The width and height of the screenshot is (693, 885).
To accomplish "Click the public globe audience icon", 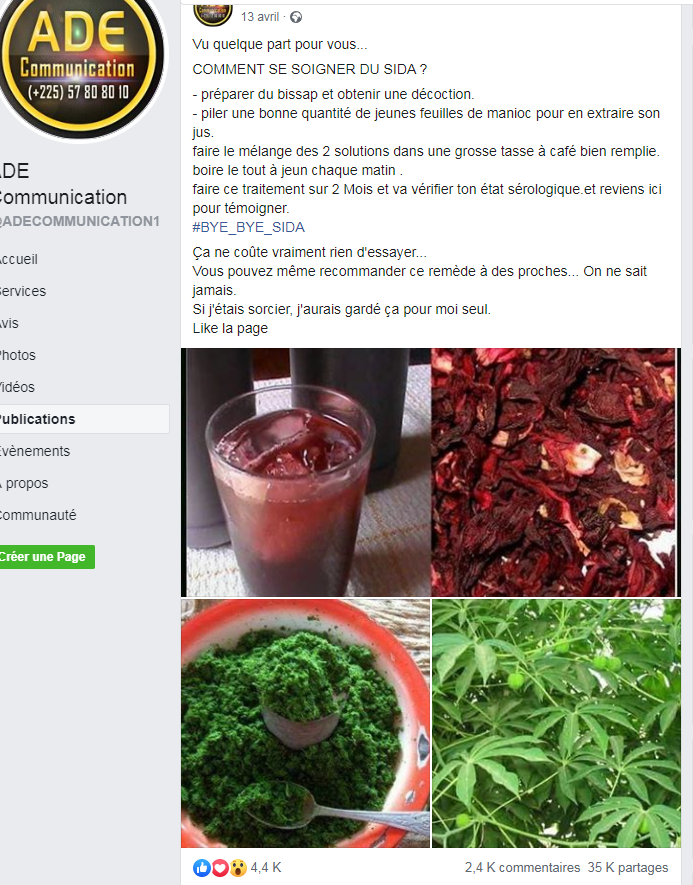I will (x=296, y=17).
